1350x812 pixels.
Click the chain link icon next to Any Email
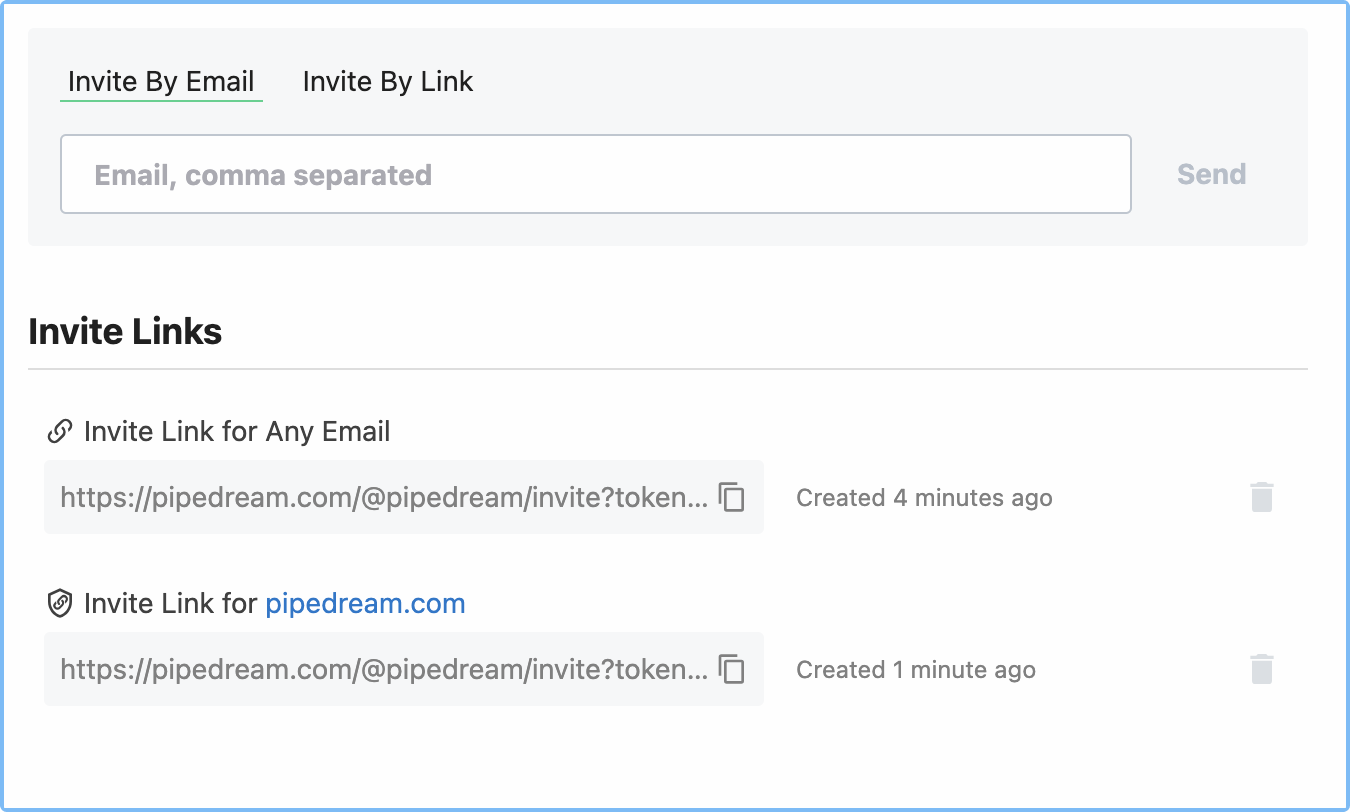(x=62, y=430)
